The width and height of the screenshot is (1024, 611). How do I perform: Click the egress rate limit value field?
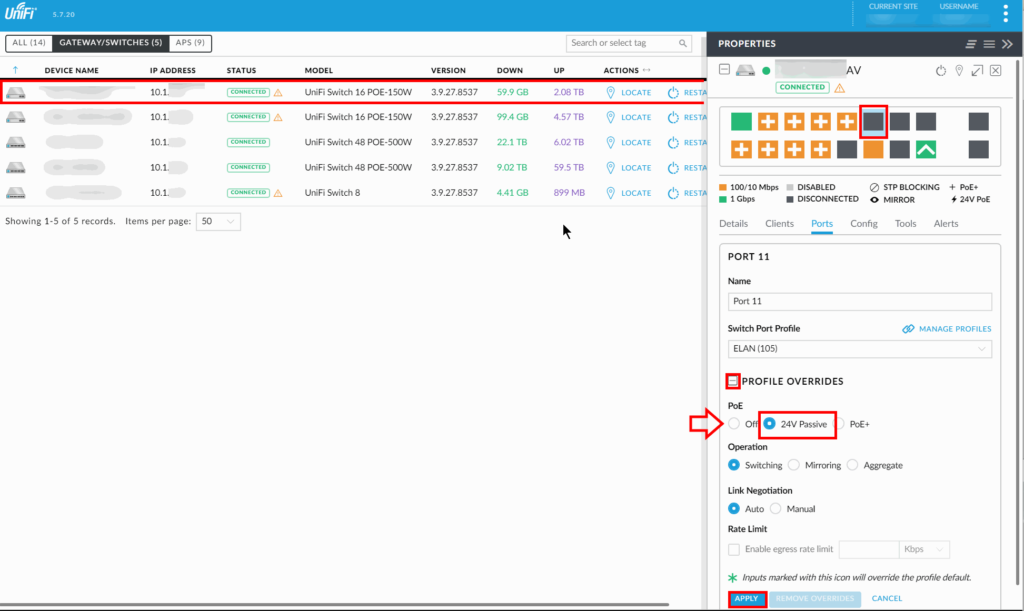point(869,550)
